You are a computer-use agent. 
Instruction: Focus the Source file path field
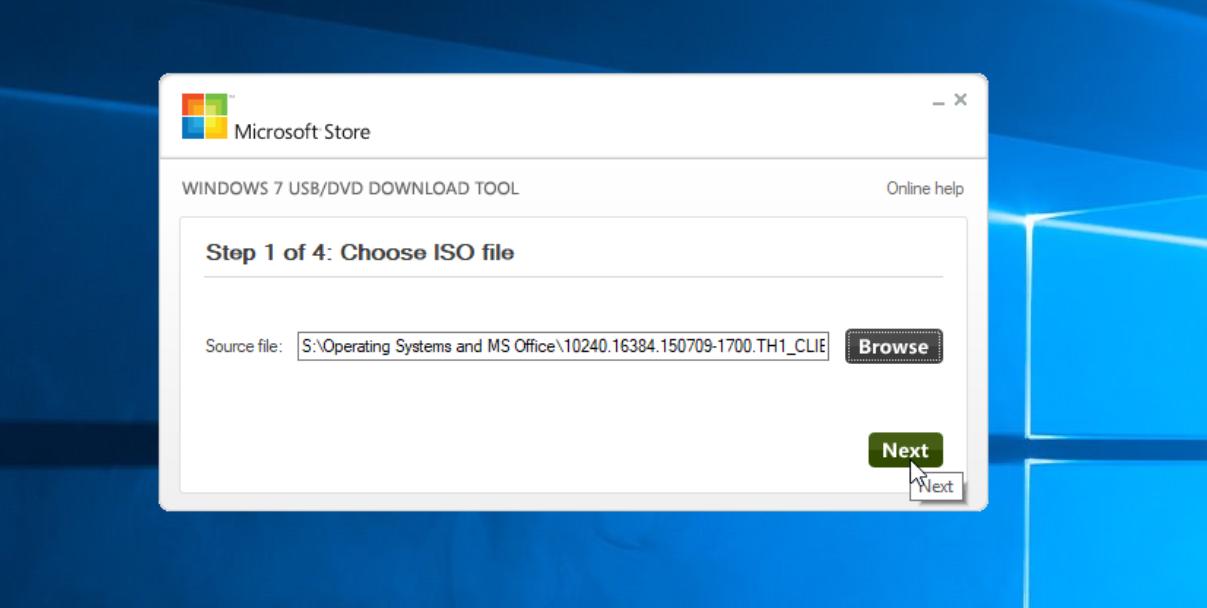563,346
